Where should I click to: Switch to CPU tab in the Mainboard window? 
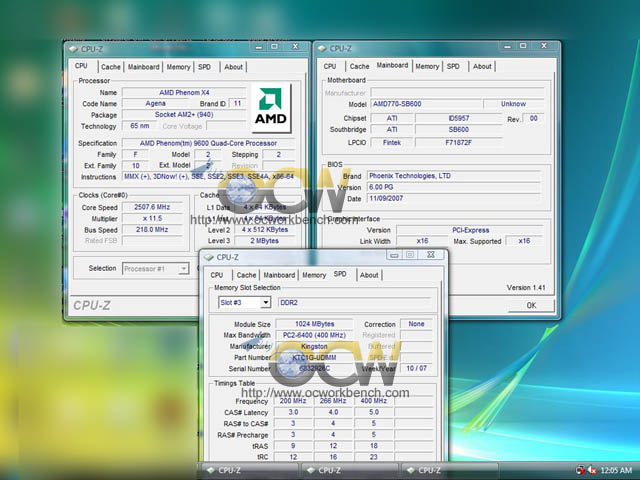tap(330, 66)
